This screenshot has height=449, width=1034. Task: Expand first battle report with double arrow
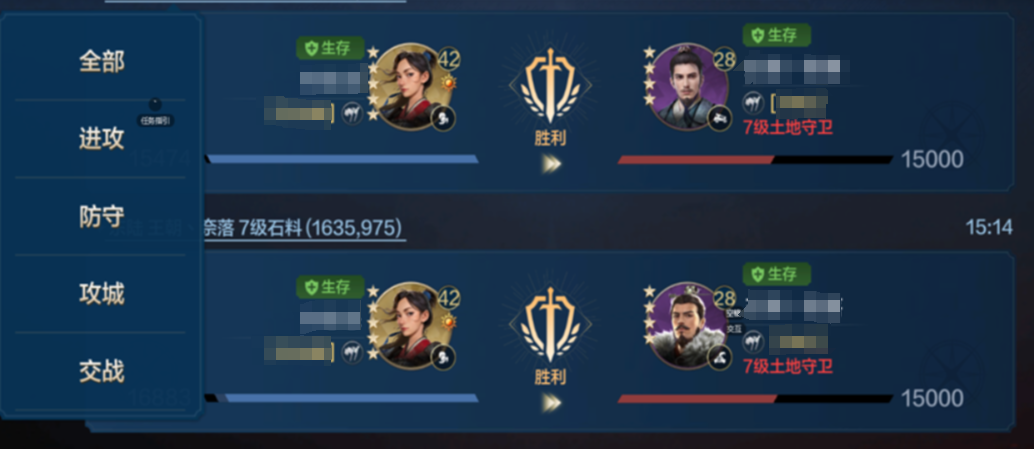551,164
